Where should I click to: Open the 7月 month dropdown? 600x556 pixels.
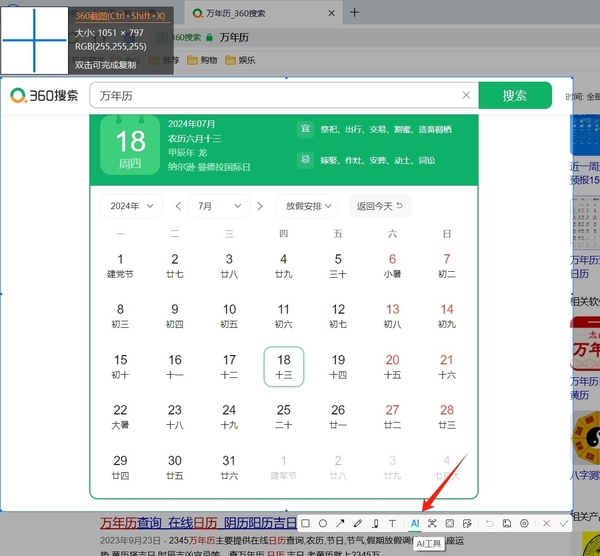tap(217, 206)
